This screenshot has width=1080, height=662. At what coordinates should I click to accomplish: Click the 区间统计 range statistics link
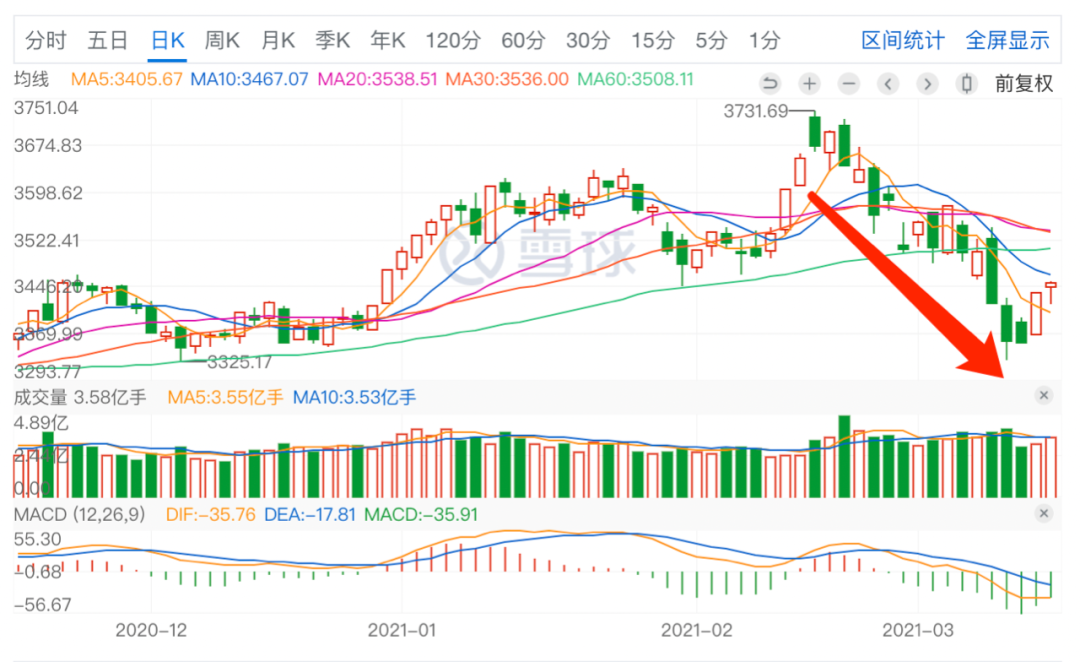[902, 41]
